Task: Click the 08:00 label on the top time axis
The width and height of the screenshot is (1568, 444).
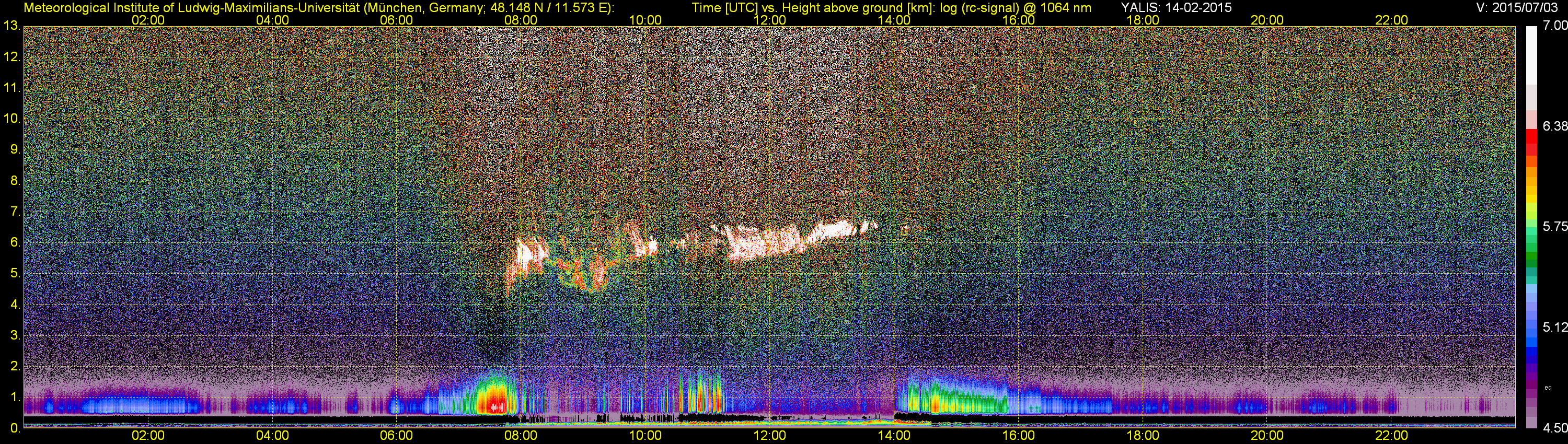Action: click(x=521, y=20)
